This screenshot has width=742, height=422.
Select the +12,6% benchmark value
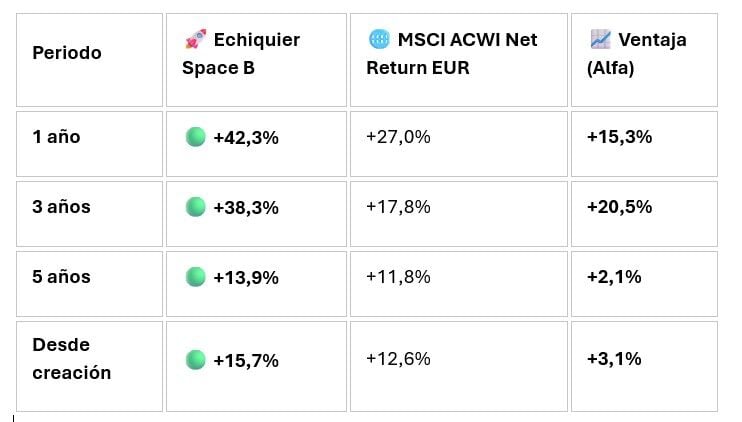pos(398,359)
